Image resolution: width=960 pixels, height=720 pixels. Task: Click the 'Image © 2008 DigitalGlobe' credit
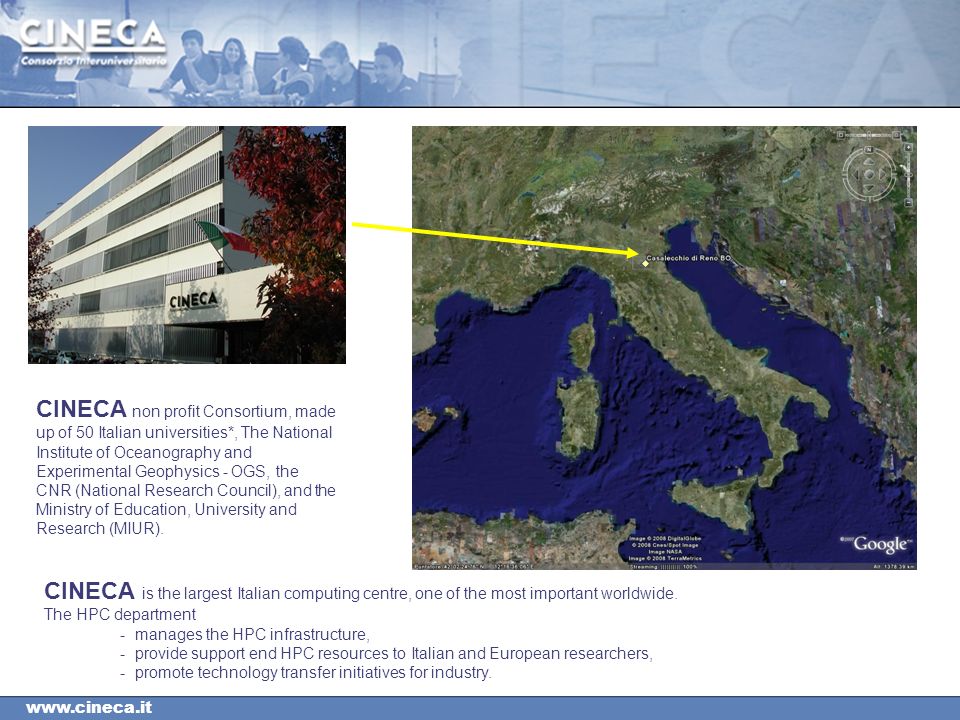coord(665,538)
